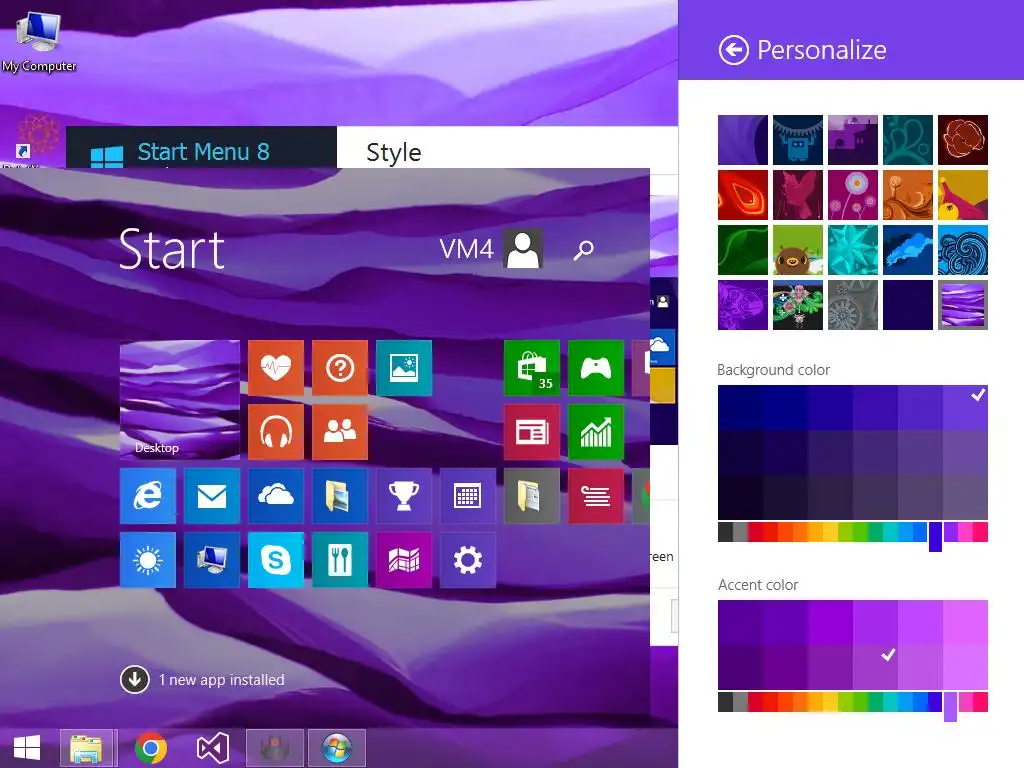Click the VM4 user account picture
The height and width of the screenshot is (768, 1024).
523,249
